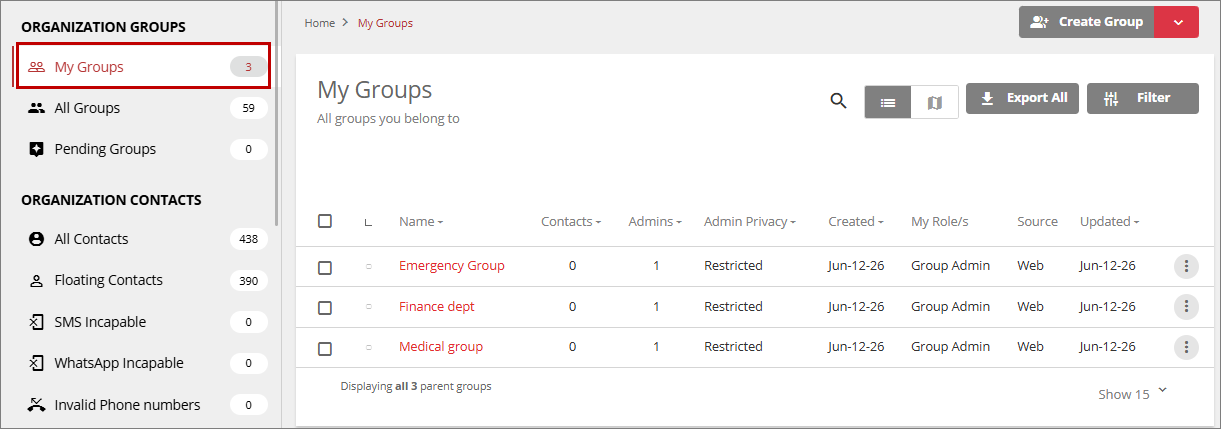Click All Groups count badge 59
Image resolution: width=1221 pixels, height=429 pixels.
(x=249, y=108)
